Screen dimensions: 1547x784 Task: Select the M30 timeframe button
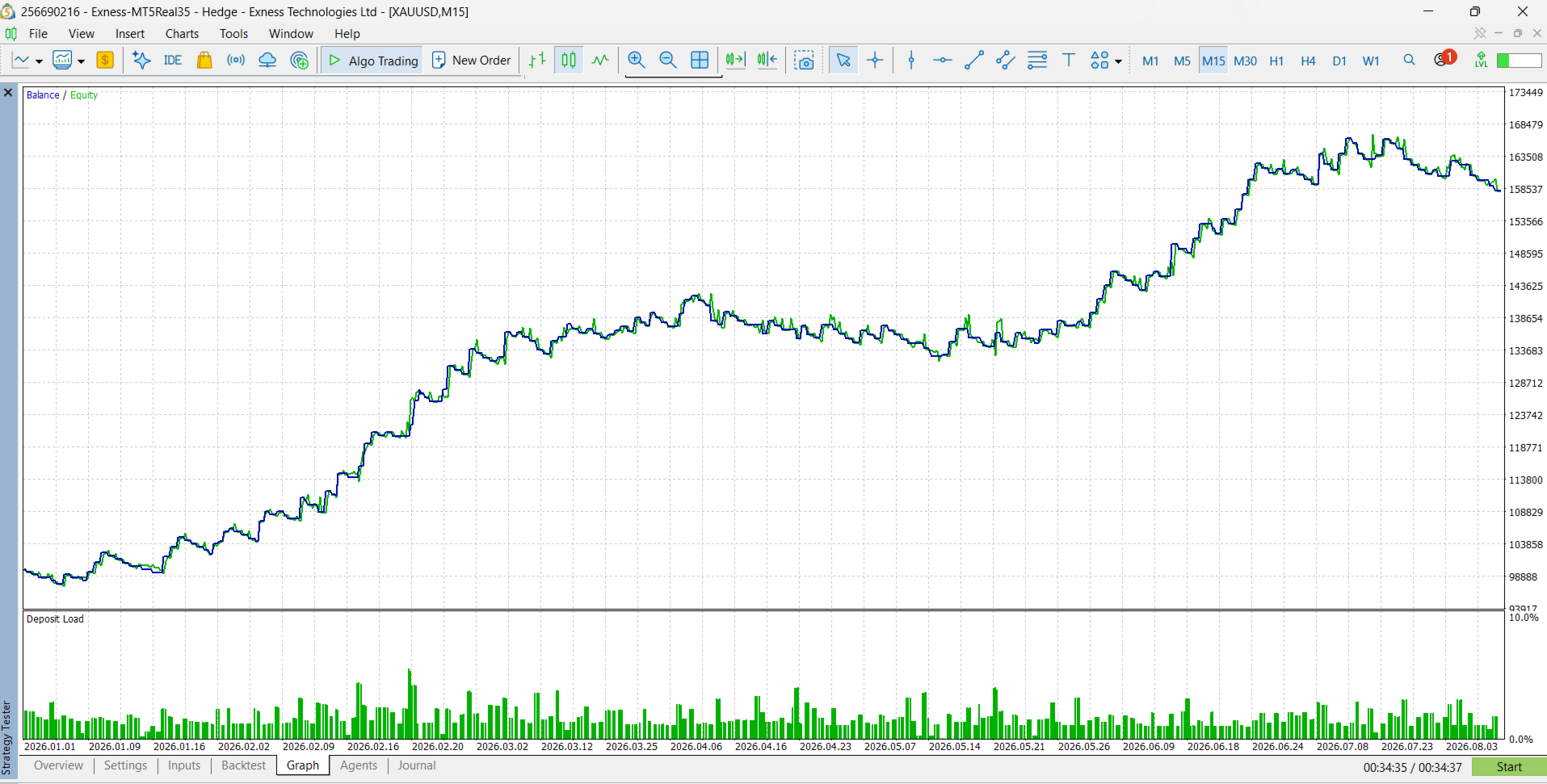tap(1245, 61)
